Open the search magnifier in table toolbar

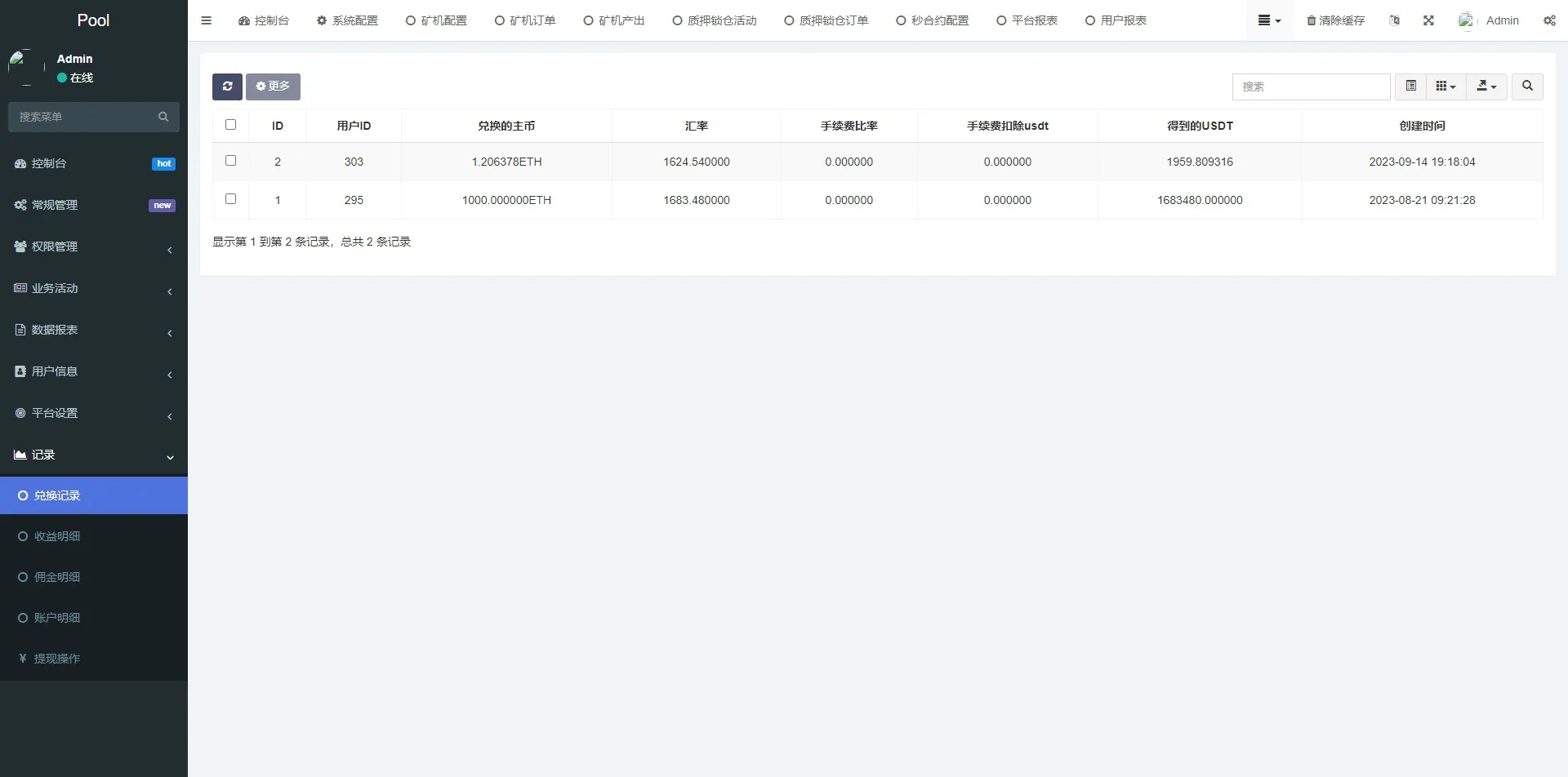click(1526, 86)
